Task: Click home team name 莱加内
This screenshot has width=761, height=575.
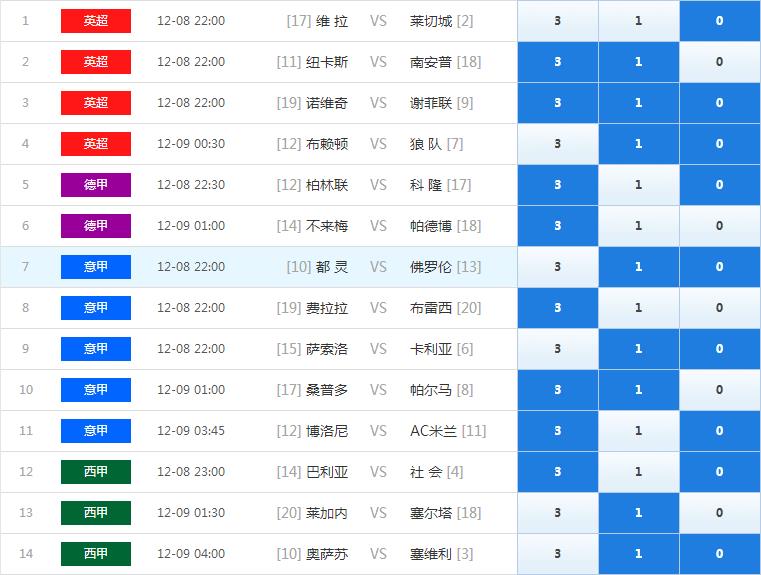Action: tap(327, 513)
